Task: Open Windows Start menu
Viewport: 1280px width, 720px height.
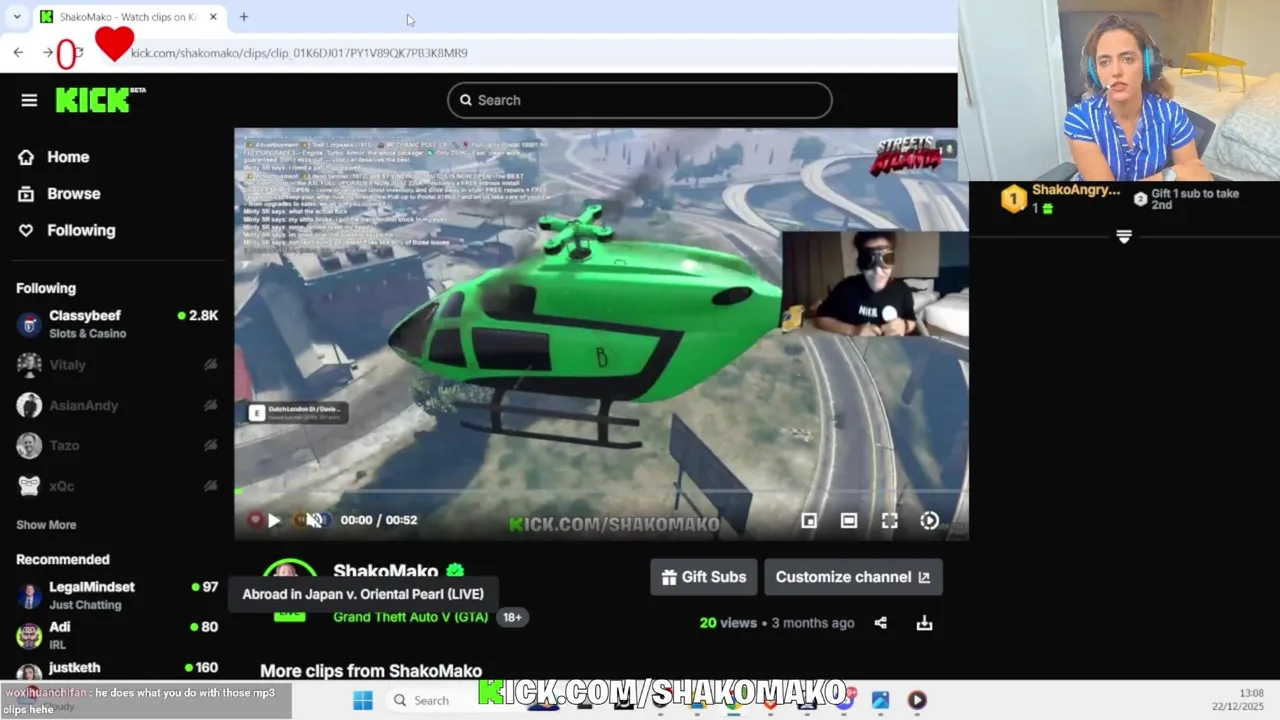Action: point(363,700)
